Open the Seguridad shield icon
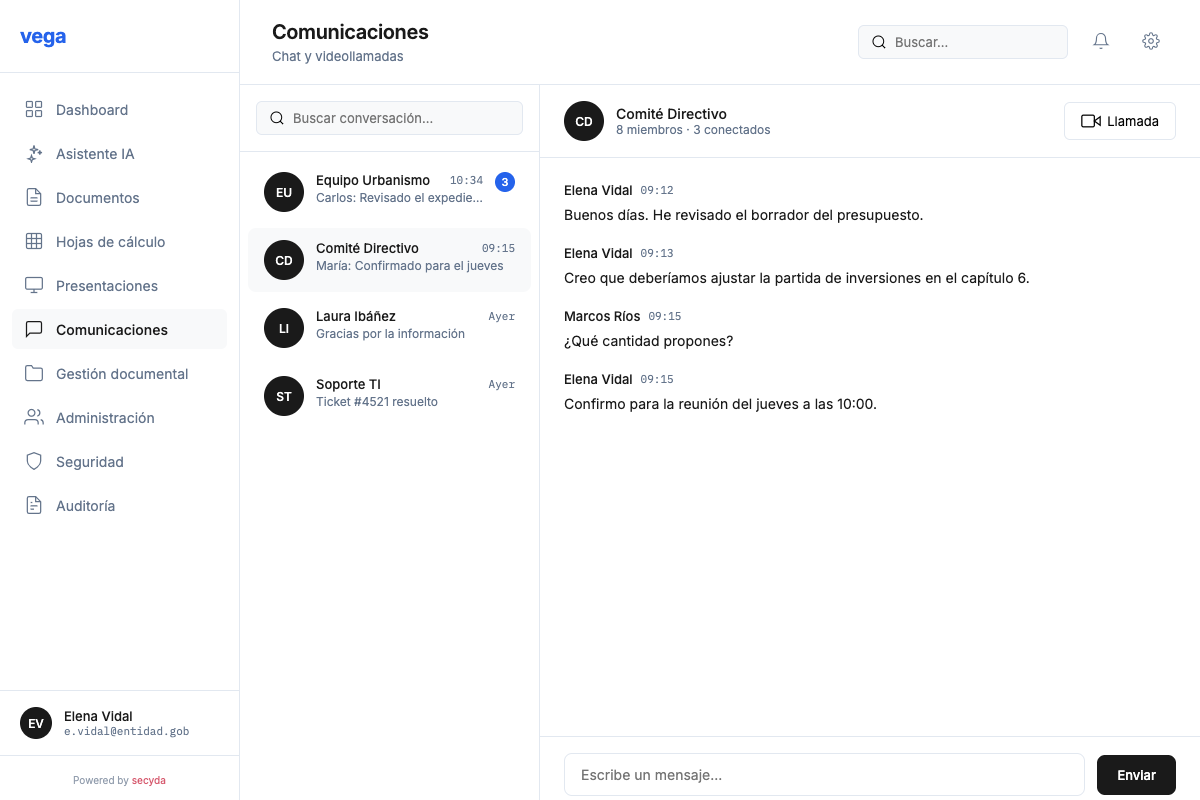The height and width of the screenshot is (800, 1200). [34, 462]
